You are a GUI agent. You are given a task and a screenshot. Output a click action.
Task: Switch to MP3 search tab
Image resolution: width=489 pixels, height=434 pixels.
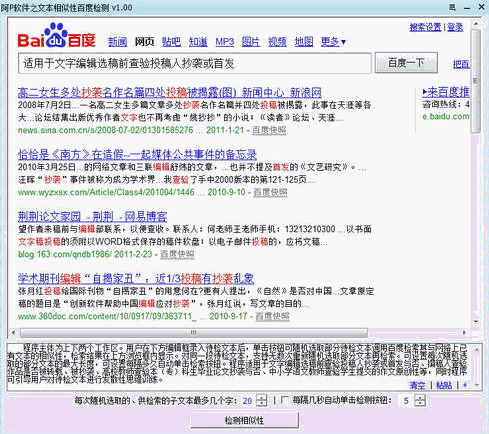(225, 42)
